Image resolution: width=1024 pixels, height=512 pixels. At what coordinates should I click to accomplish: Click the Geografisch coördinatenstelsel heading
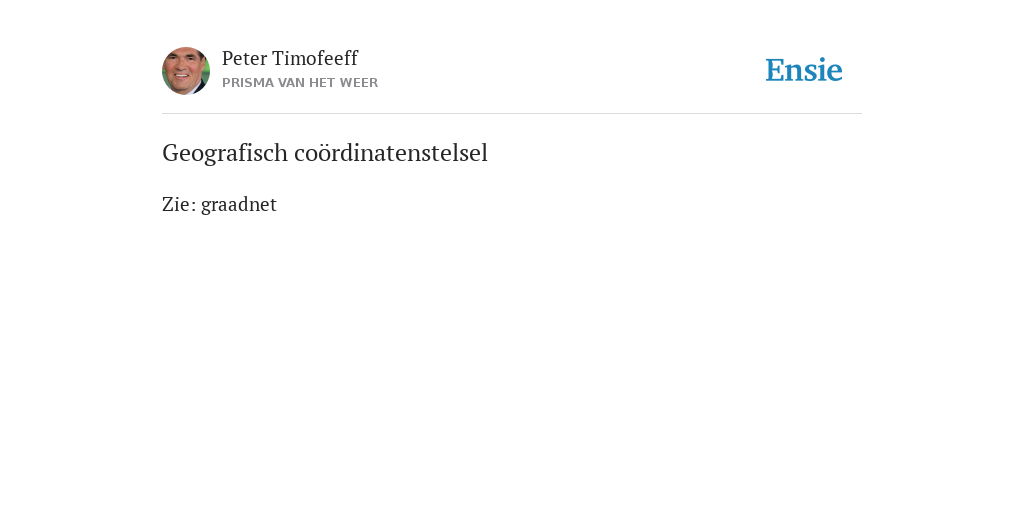(325, 153)
